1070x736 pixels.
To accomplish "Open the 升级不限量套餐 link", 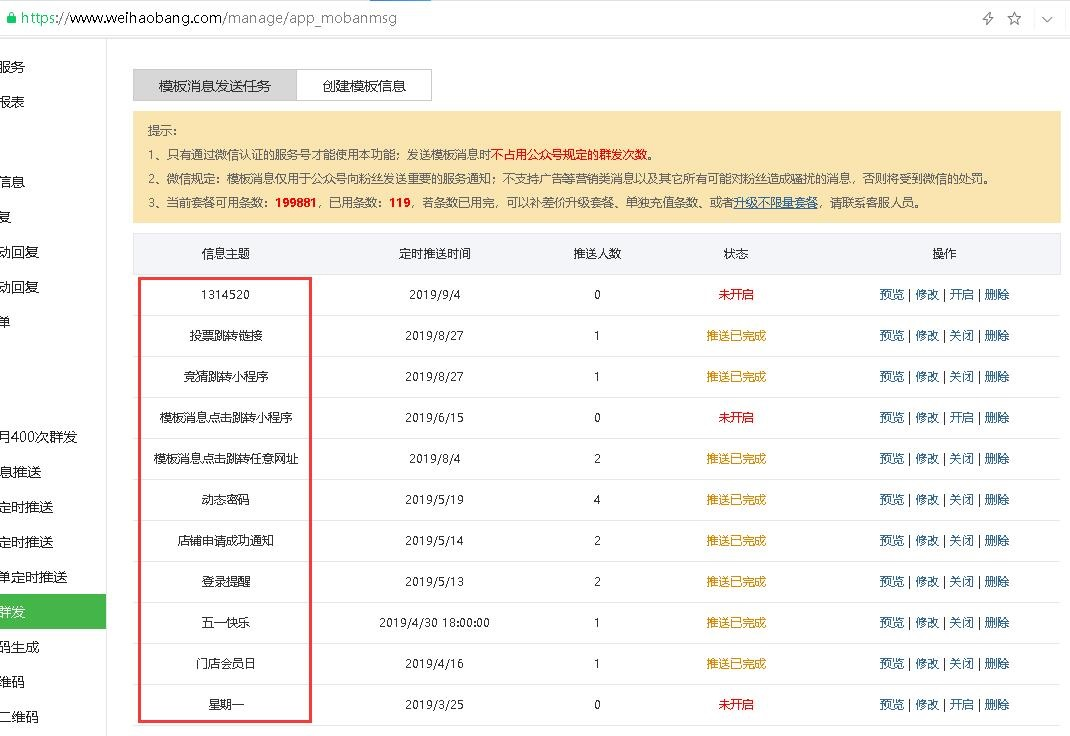I will pyautogui.click(x=775, y=203).
